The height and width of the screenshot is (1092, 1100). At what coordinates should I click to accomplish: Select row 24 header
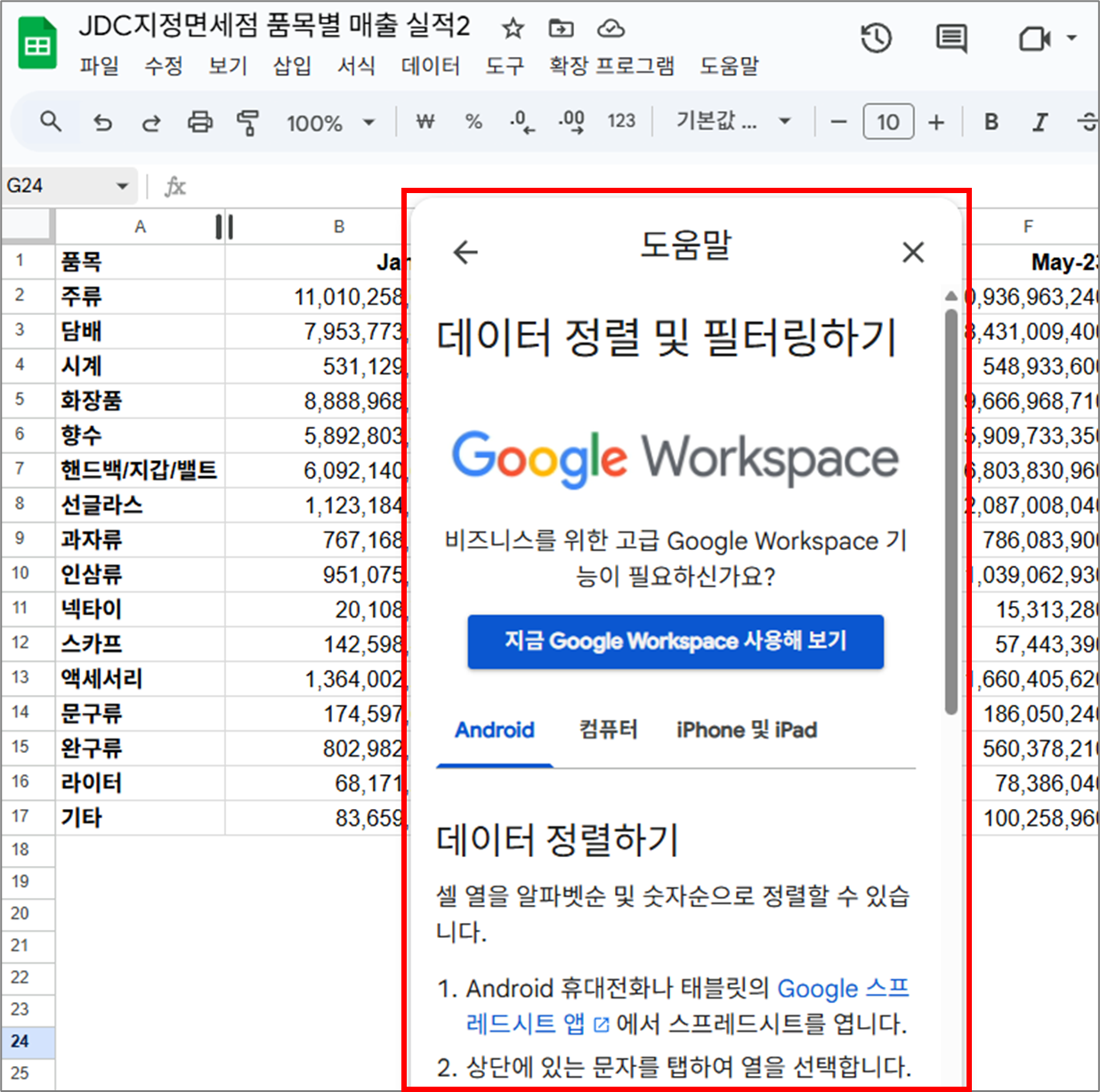click(x=27, y=1041)
